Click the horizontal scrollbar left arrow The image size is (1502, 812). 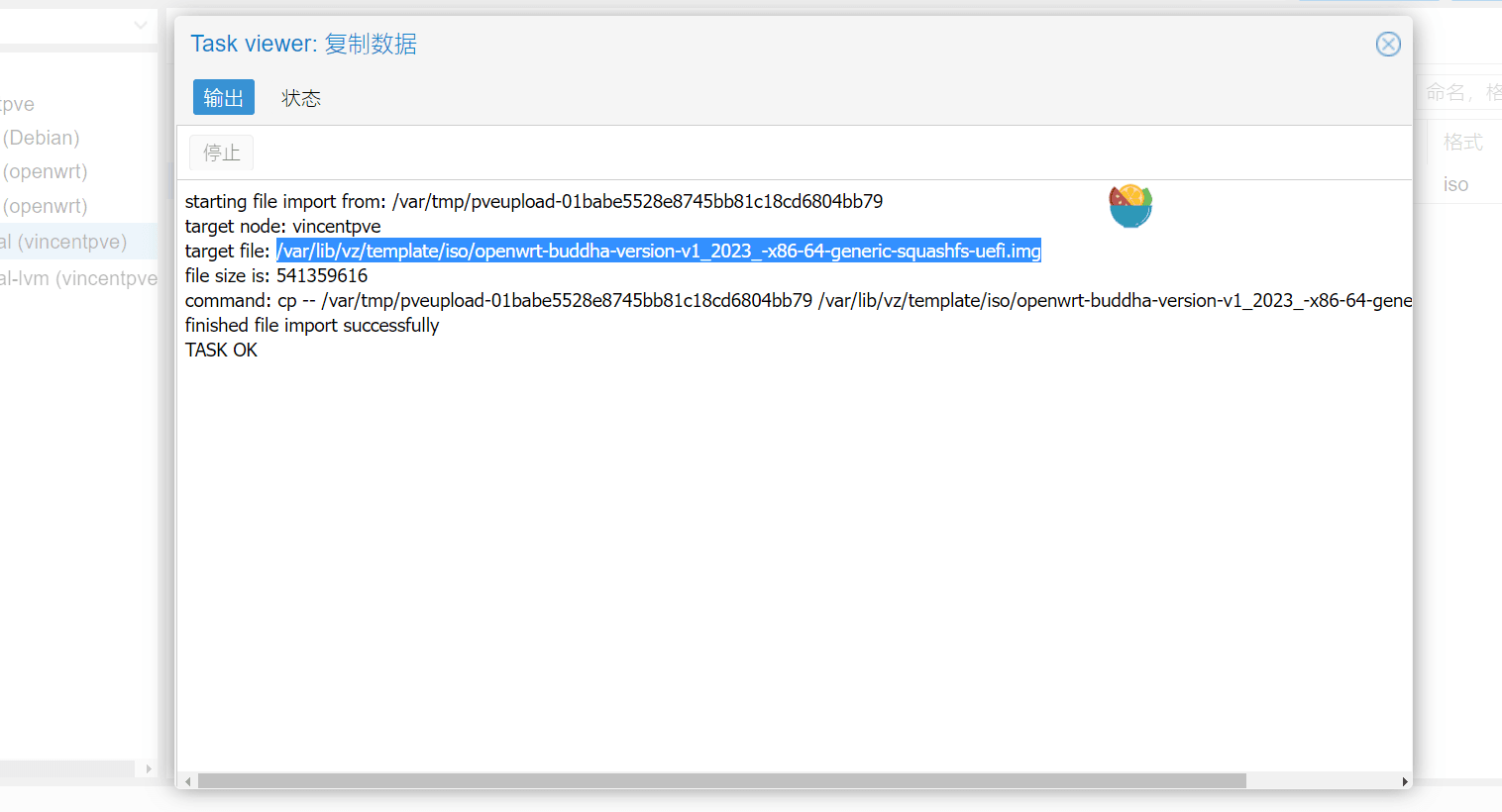point(188,781)
